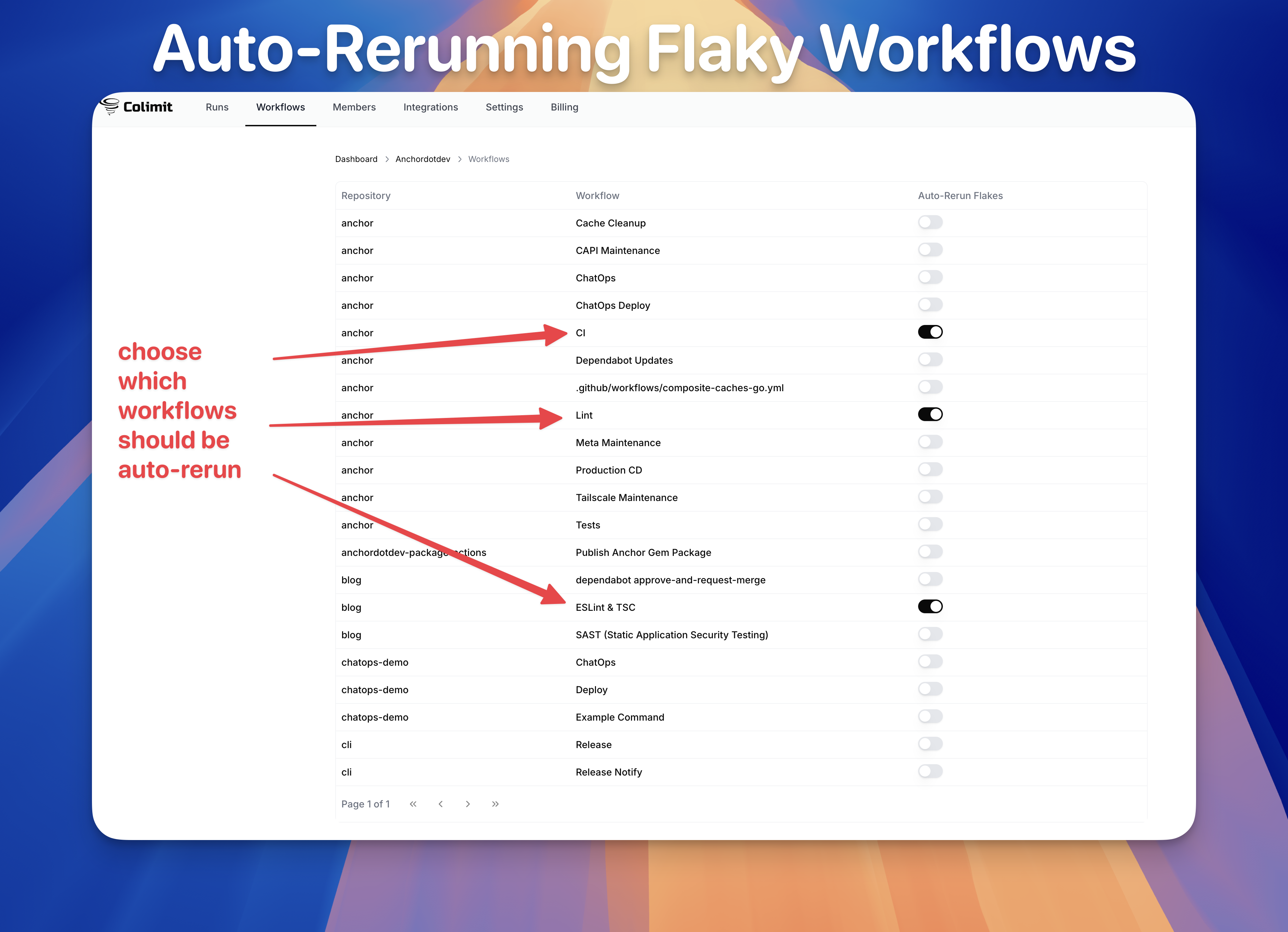Screen dimensions: 1288x932
Task: Click the 'ESLint & TSC' workflow name
Action: point(605,607)
